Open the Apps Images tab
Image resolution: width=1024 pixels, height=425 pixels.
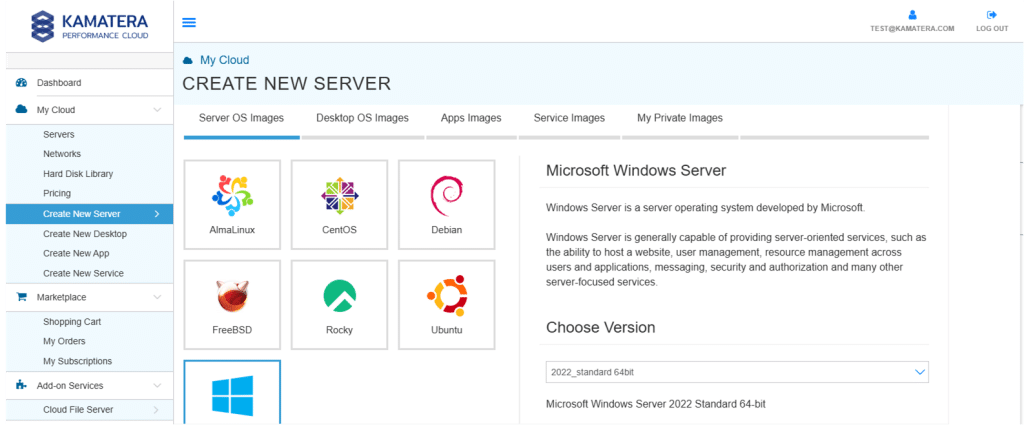click(x=471, y=118)
